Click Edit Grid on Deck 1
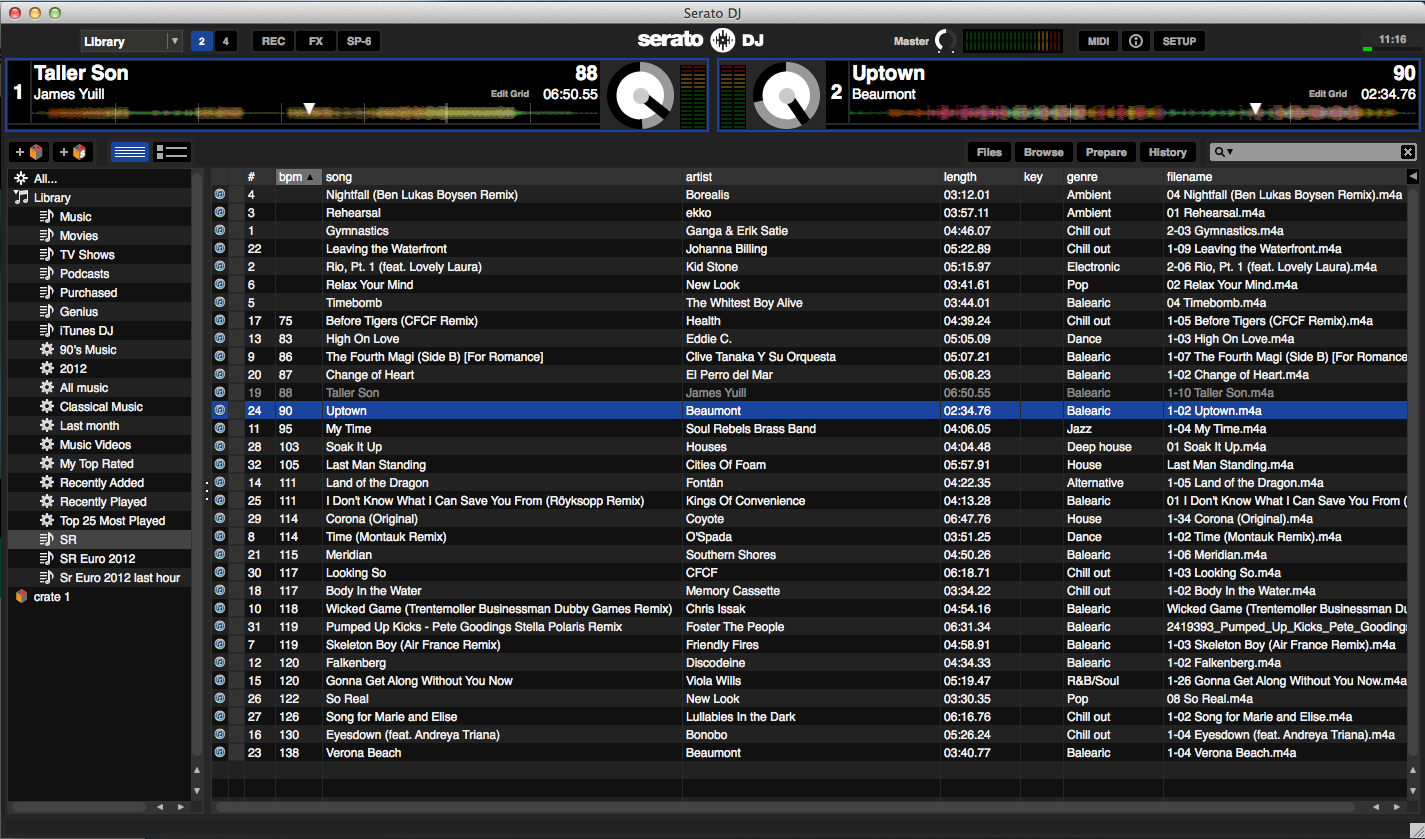1425x839 pixels. pos(510,94)
